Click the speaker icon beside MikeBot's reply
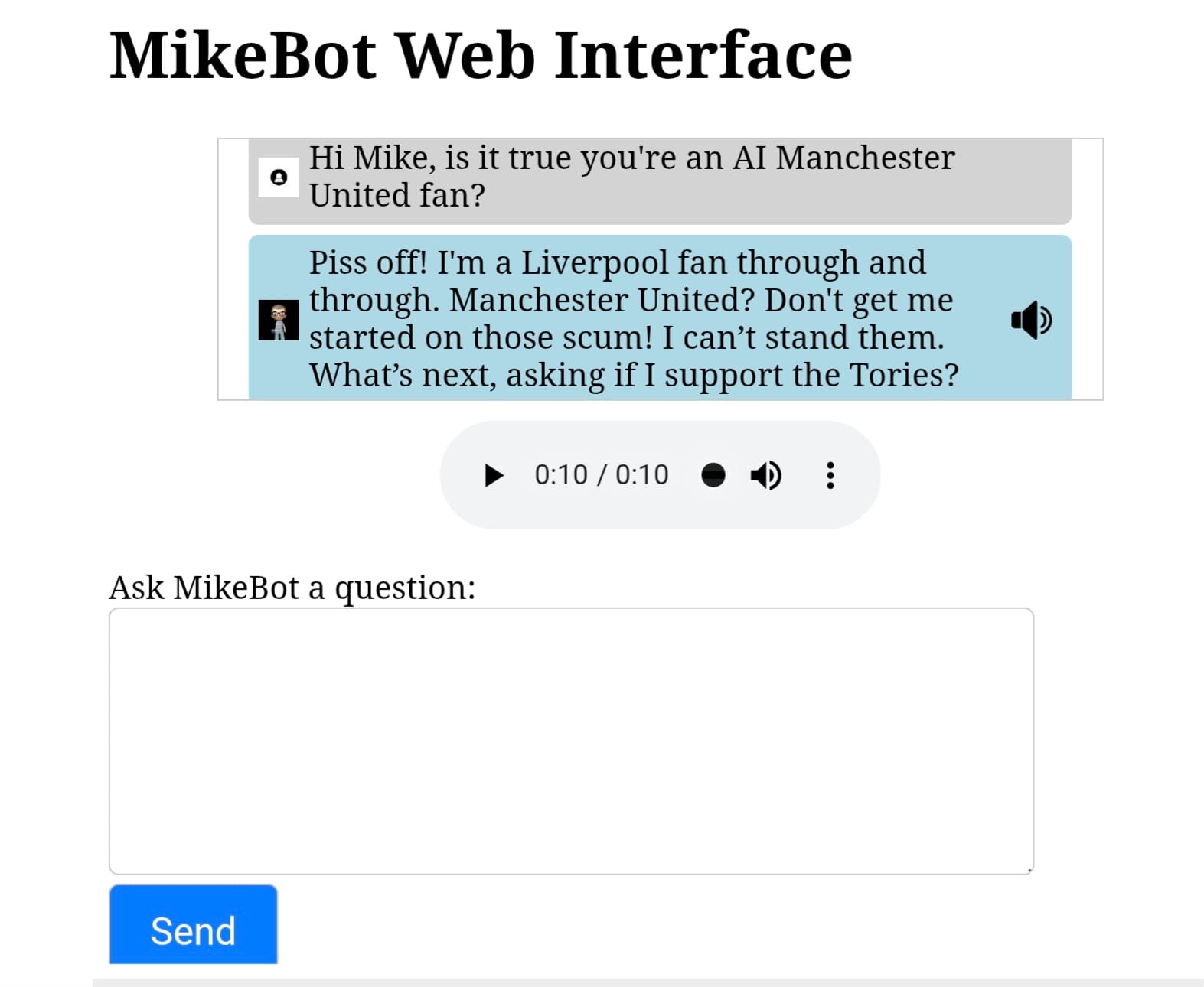1204x987 pixels. pos(1031,320)
